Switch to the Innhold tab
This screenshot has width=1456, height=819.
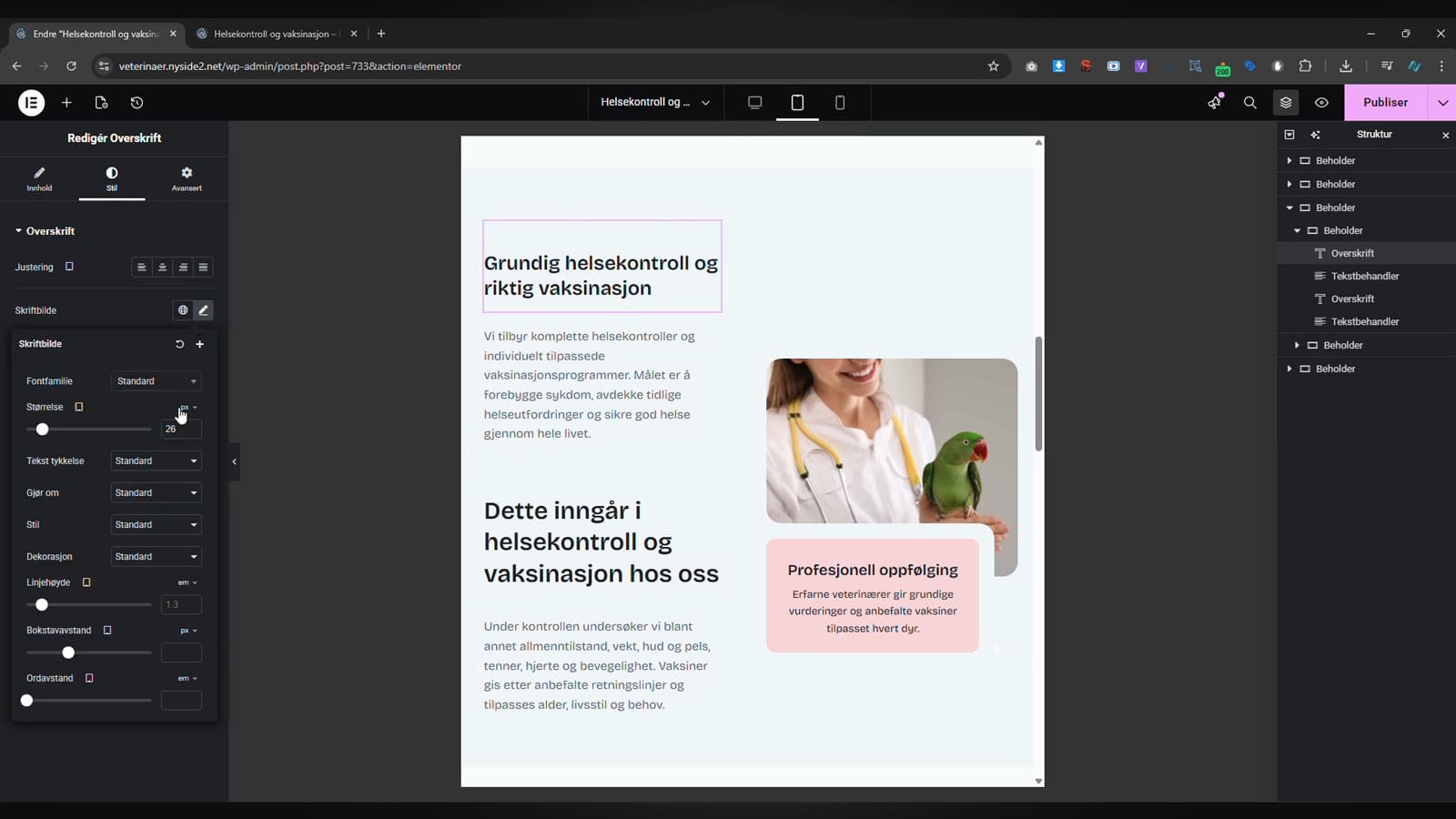[39, 178]
